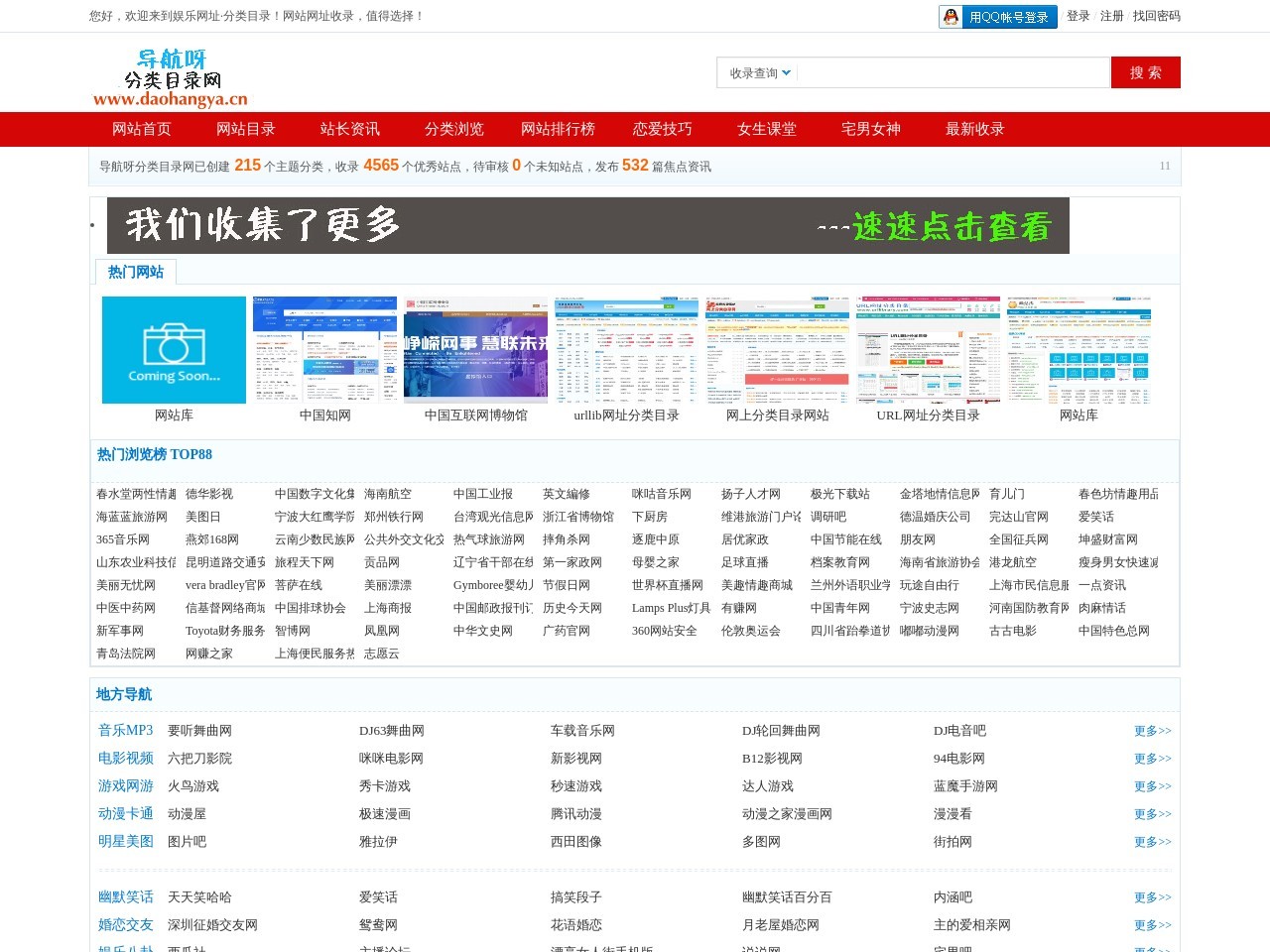Click the 用QQ帐号登录 button
Screen dimensions: 1270x952
click(1008, 17)
